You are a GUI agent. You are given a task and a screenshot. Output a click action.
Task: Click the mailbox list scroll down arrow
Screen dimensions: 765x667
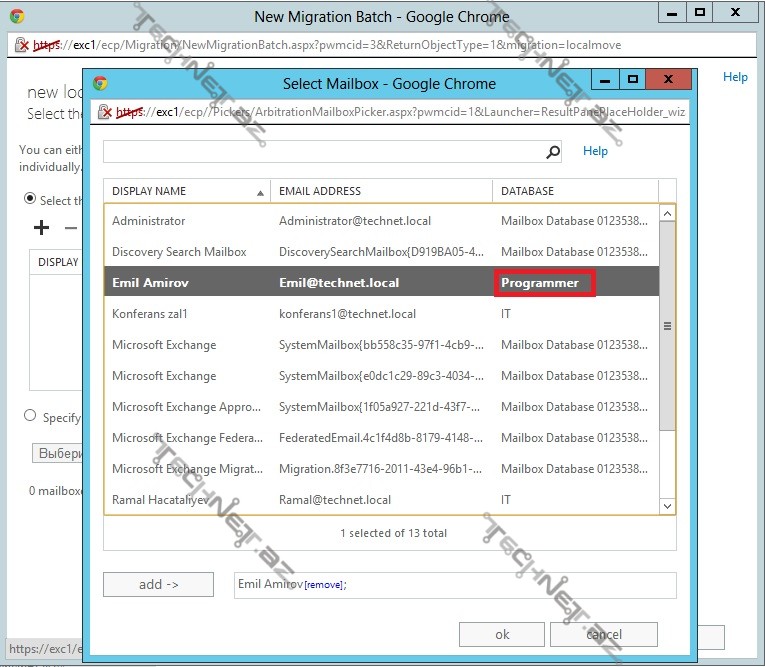(x=668, y=507)
